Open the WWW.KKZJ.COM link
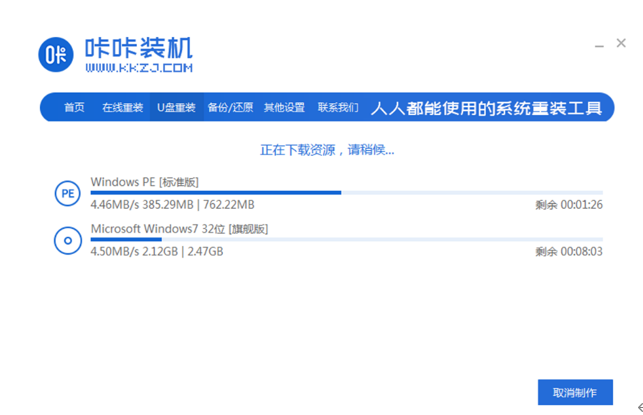Screen dimensions: 643x415 (139, 68)
